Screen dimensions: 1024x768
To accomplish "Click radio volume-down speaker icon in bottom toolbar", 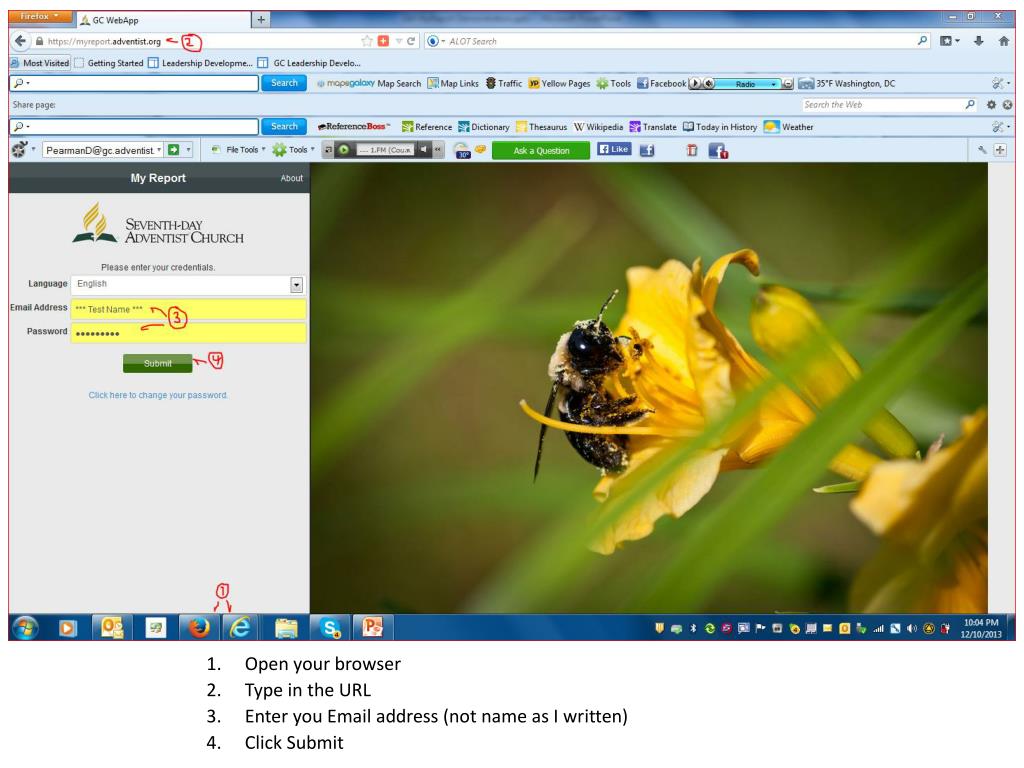I will click(424, 150).
